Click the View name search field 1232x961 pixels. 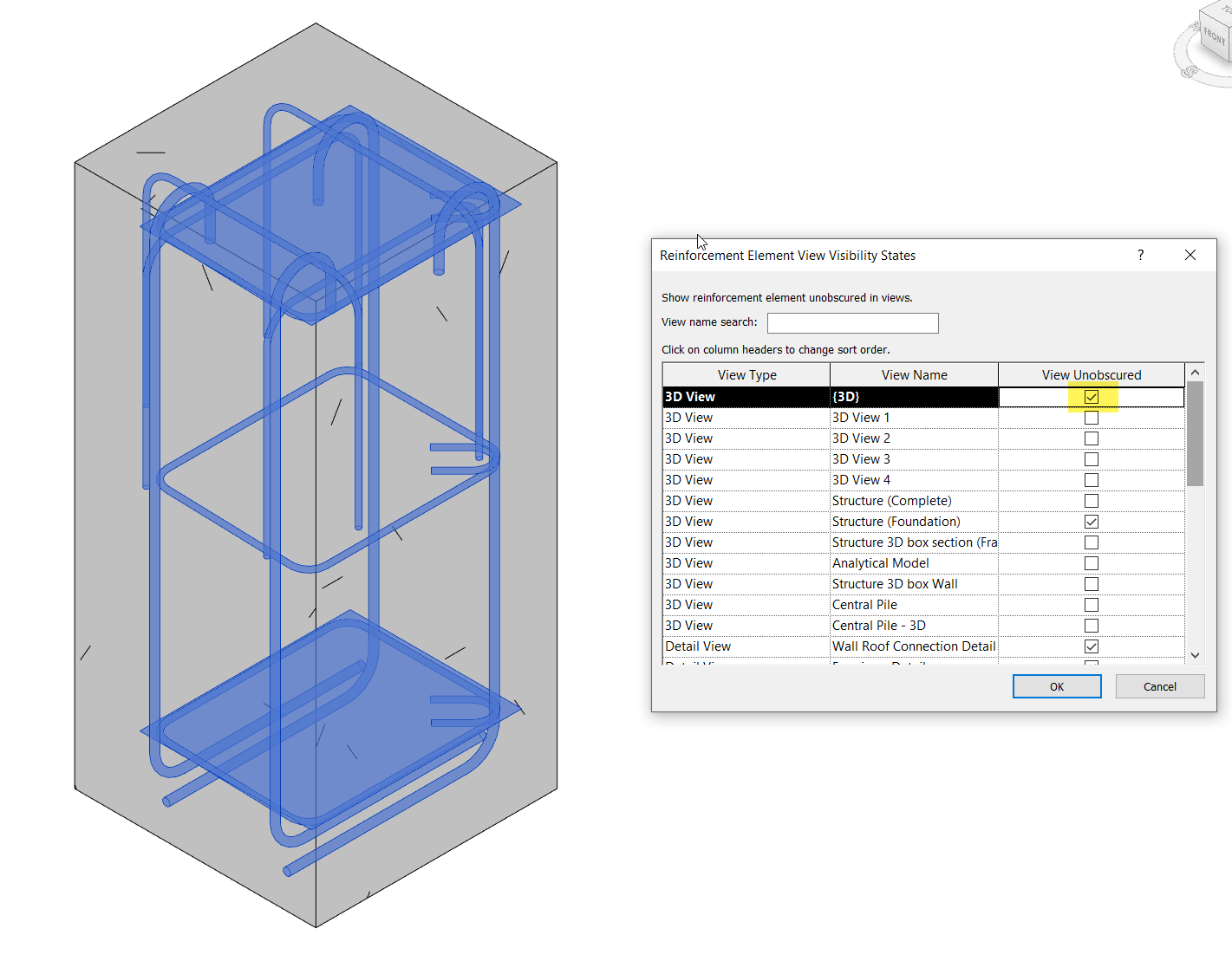point(852,322)
